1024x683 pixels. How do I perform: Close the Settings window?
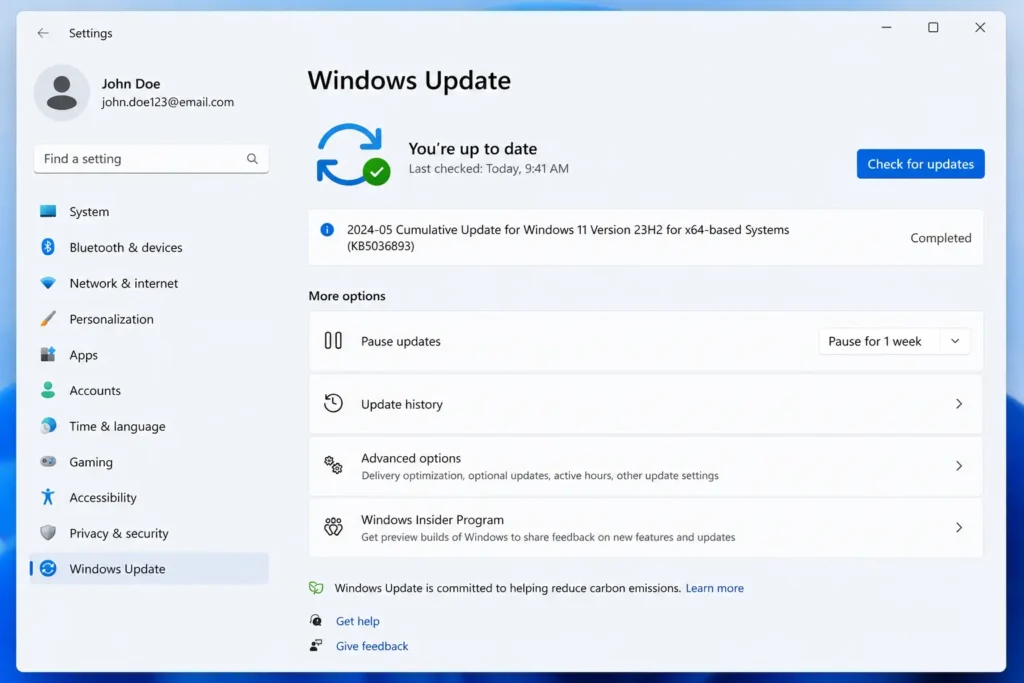[980, 27]
